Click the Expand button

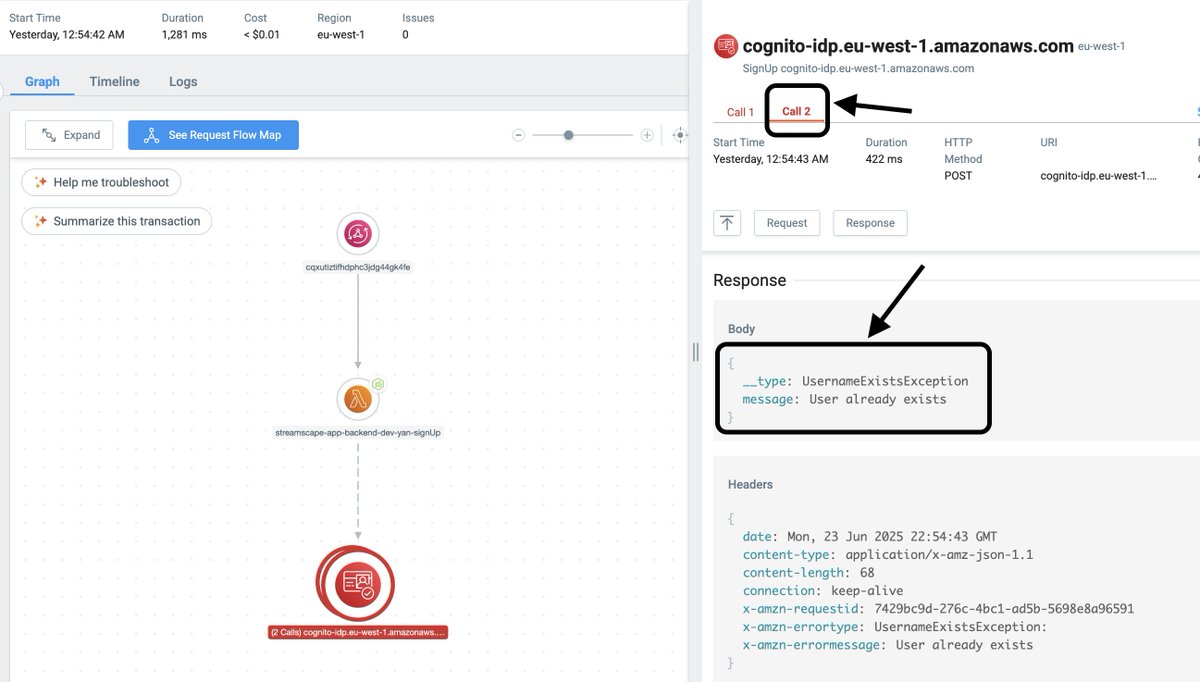tap(69, 135)
